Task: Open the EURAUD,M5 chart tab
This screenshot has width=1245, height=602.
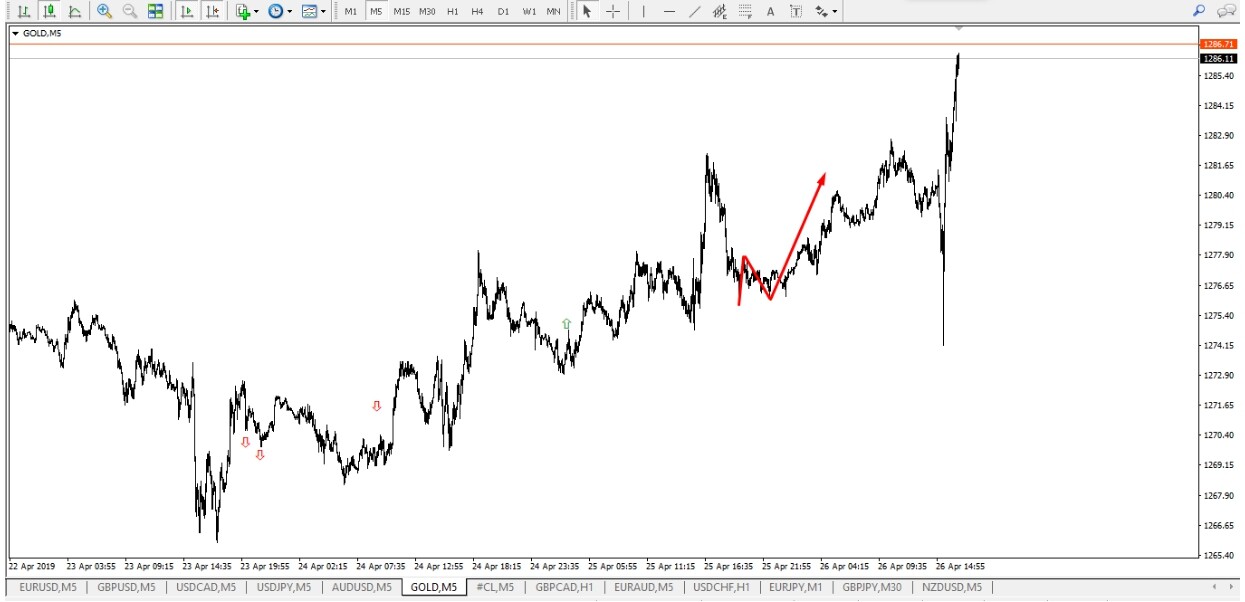Action: click(644, 587)
